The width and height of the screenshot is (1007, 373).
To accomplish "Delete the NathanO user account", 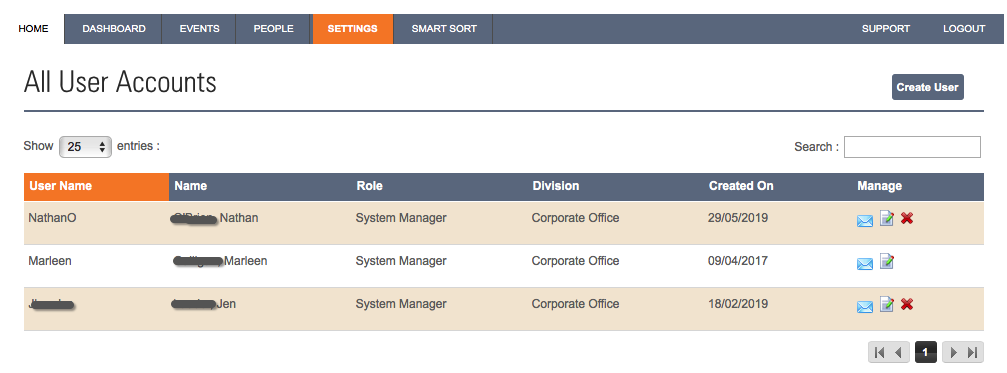I will [x=907, y=218].
